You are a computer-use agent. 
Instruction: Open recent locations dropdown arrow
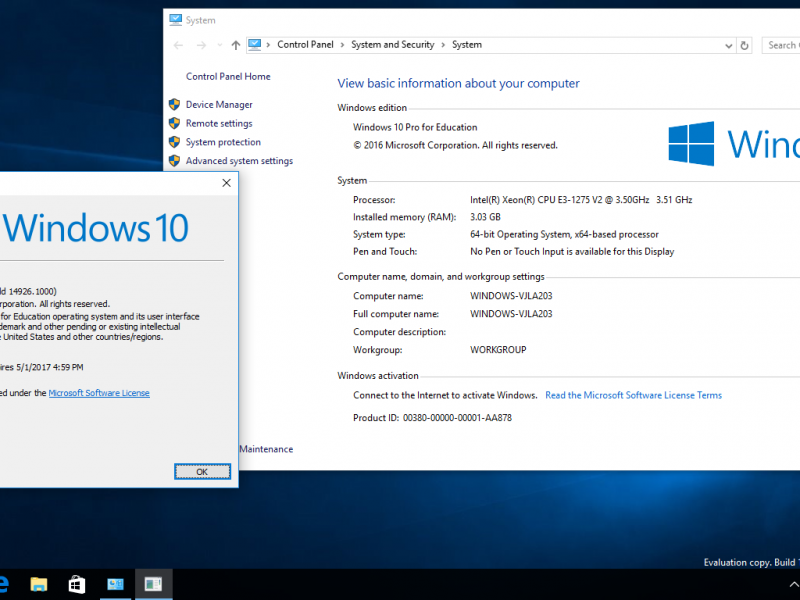pyautogui.click(x=220, y=45)
